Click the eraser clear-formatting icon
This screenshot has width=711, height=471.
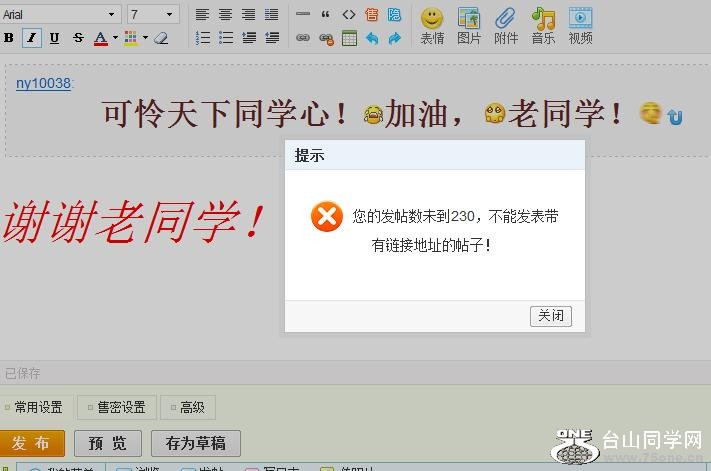(161, 38)
